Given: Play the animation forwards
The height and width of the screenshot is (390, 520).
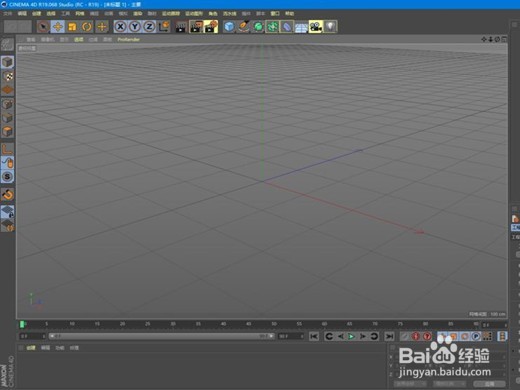Looking at the screenshot, I should tap(351, 336).
